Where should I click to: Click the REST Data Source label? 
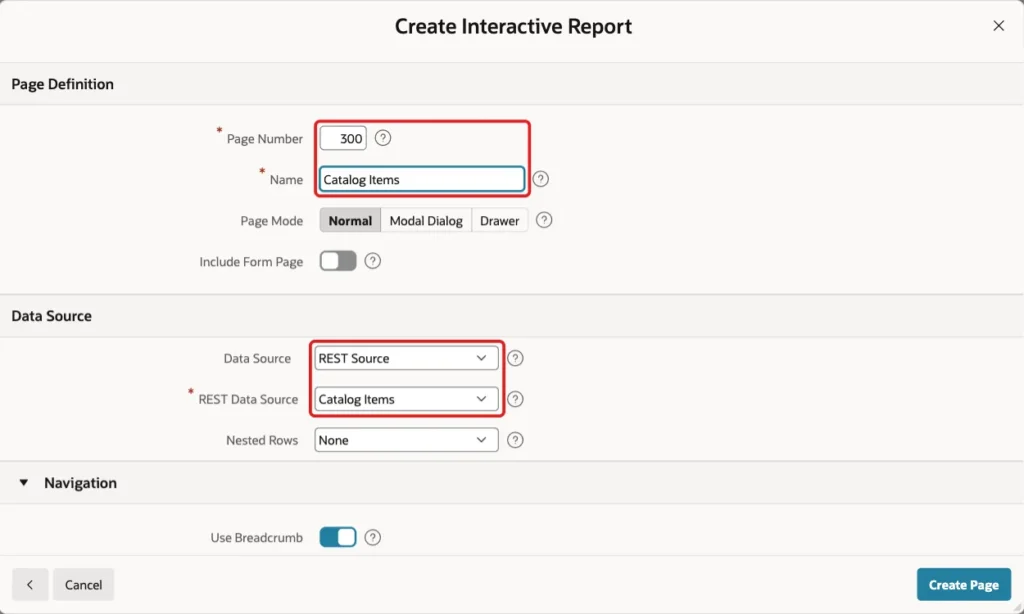click(x=248, y=399)
